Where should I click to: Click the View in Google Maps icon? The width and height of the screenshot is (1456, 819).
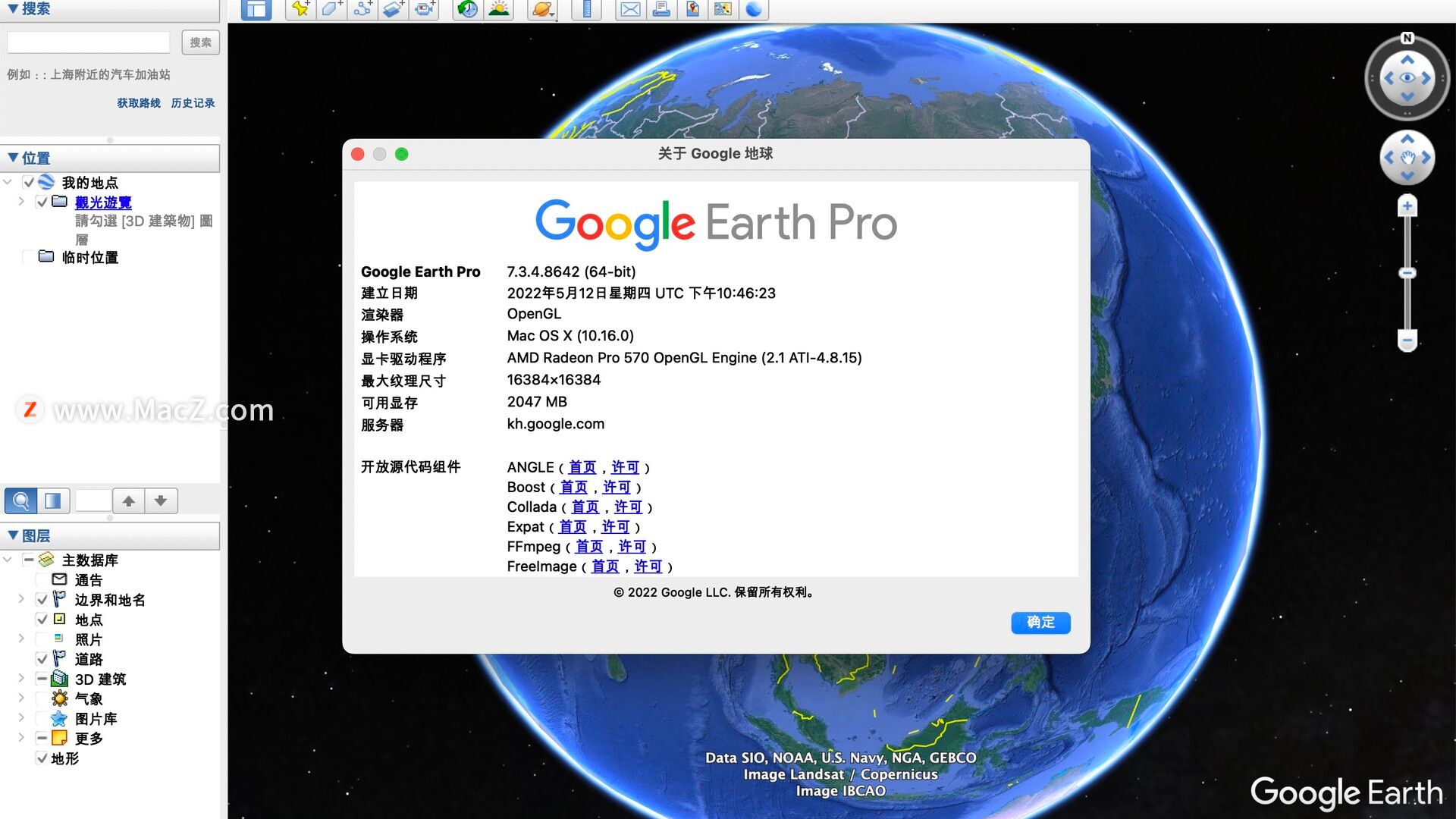coord(723,9)
